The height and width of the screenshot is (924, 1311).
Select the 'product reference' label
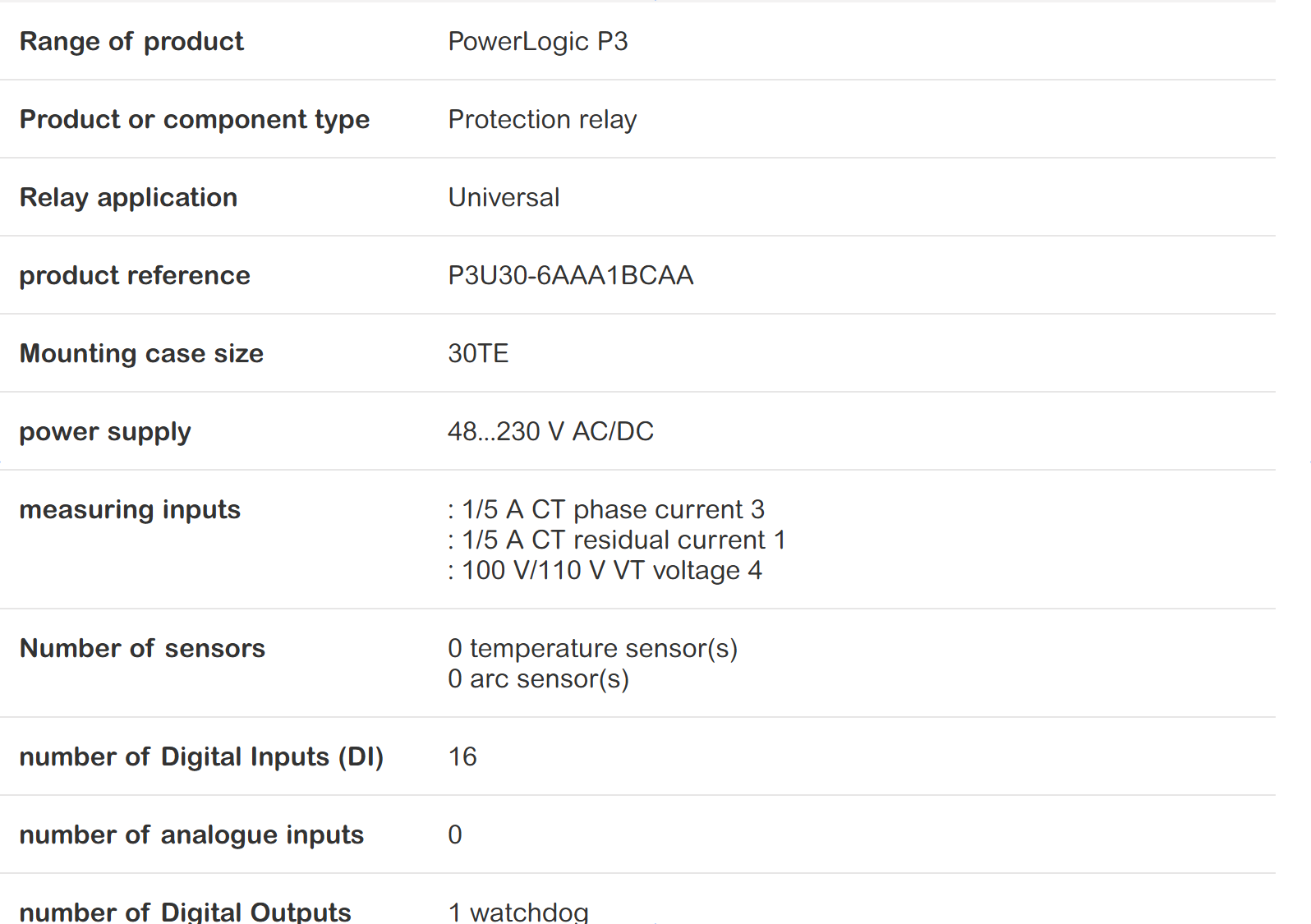[135, 275]
